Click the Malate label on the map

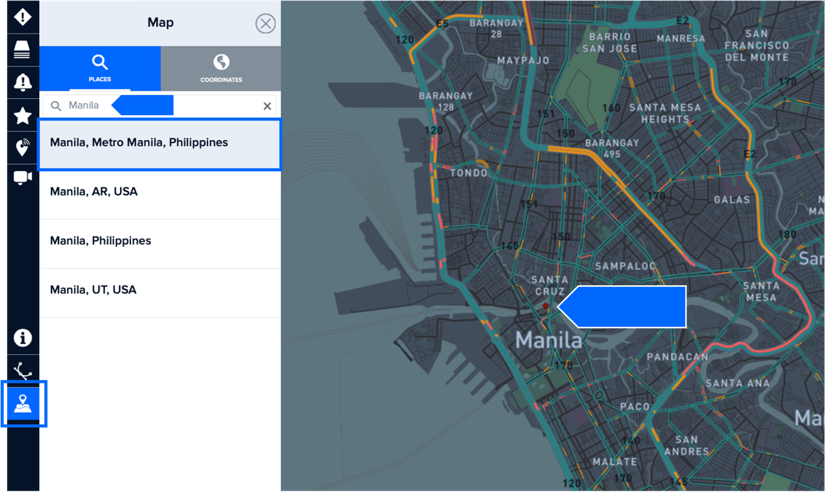pyautogui.click(x=615, y=461)
